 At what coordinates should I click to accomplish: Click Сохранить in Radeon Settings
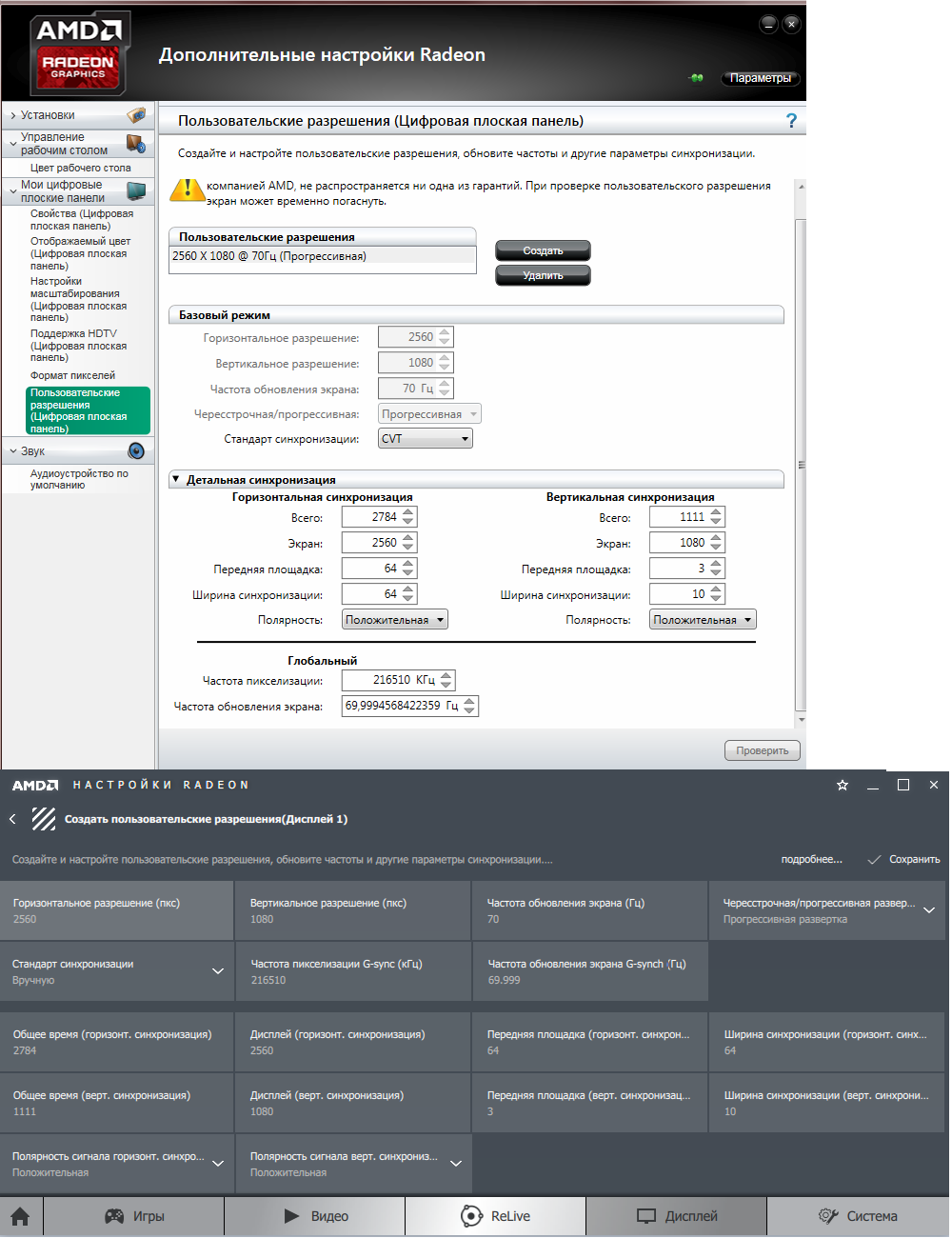coord(903,859)
